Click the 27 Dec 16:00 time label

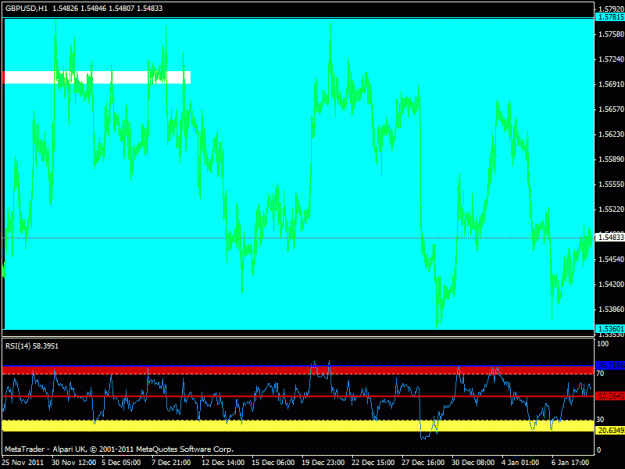point(423,462)
